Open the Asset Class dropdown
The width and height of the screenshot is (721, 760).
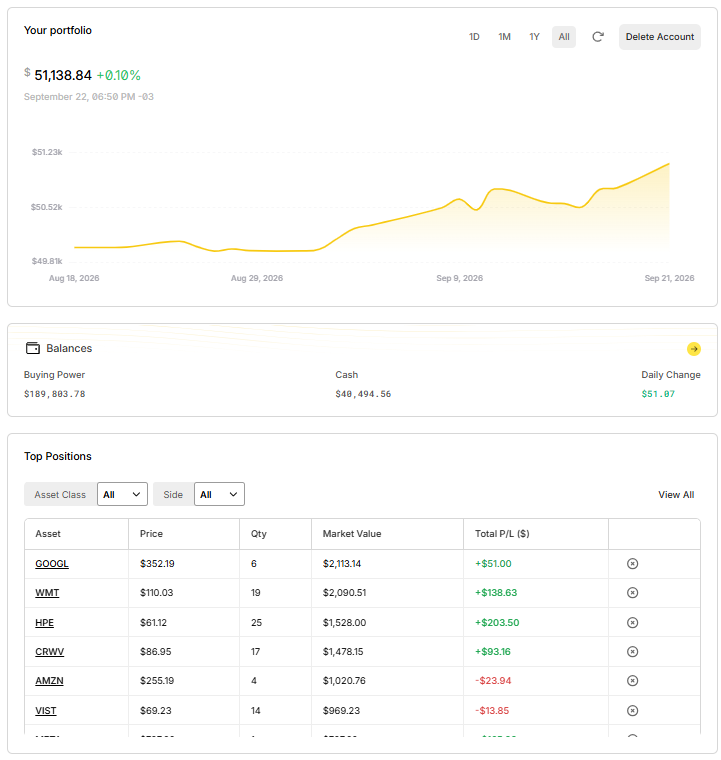(x=122, y=494)
